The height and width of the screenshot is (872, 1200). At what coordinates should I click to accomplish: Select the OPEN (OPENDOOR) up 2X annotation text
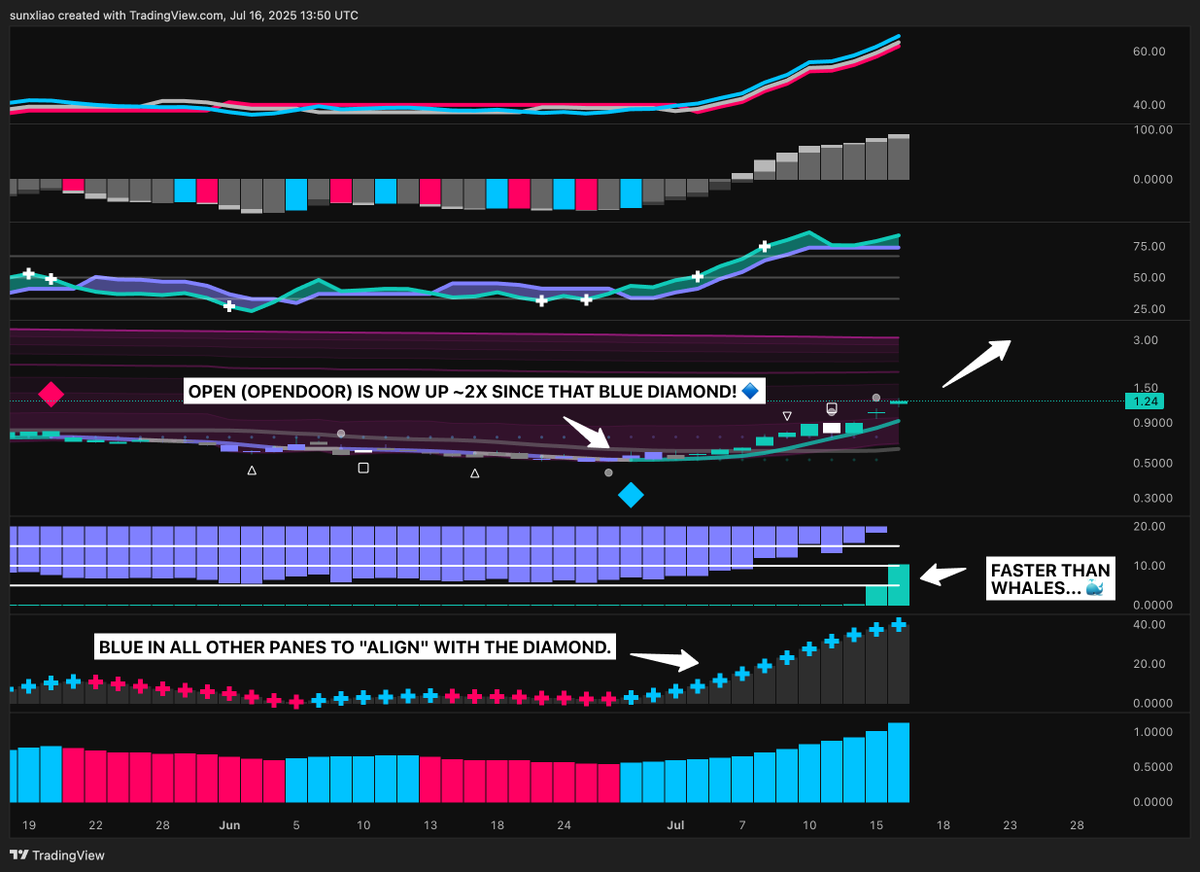475,393
